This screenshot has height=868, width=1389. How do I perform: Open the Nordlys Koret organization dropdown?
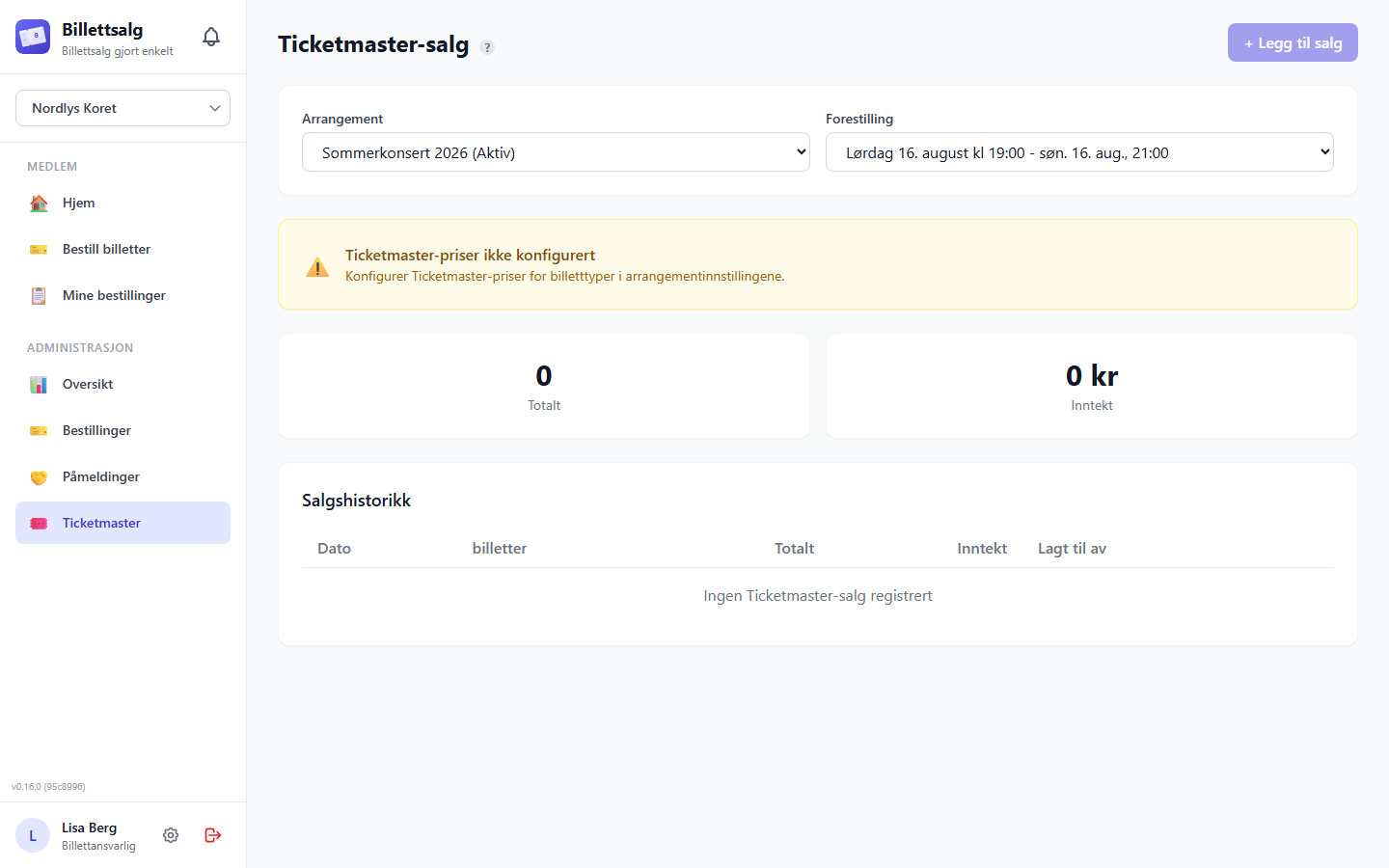tap(123, 108)
